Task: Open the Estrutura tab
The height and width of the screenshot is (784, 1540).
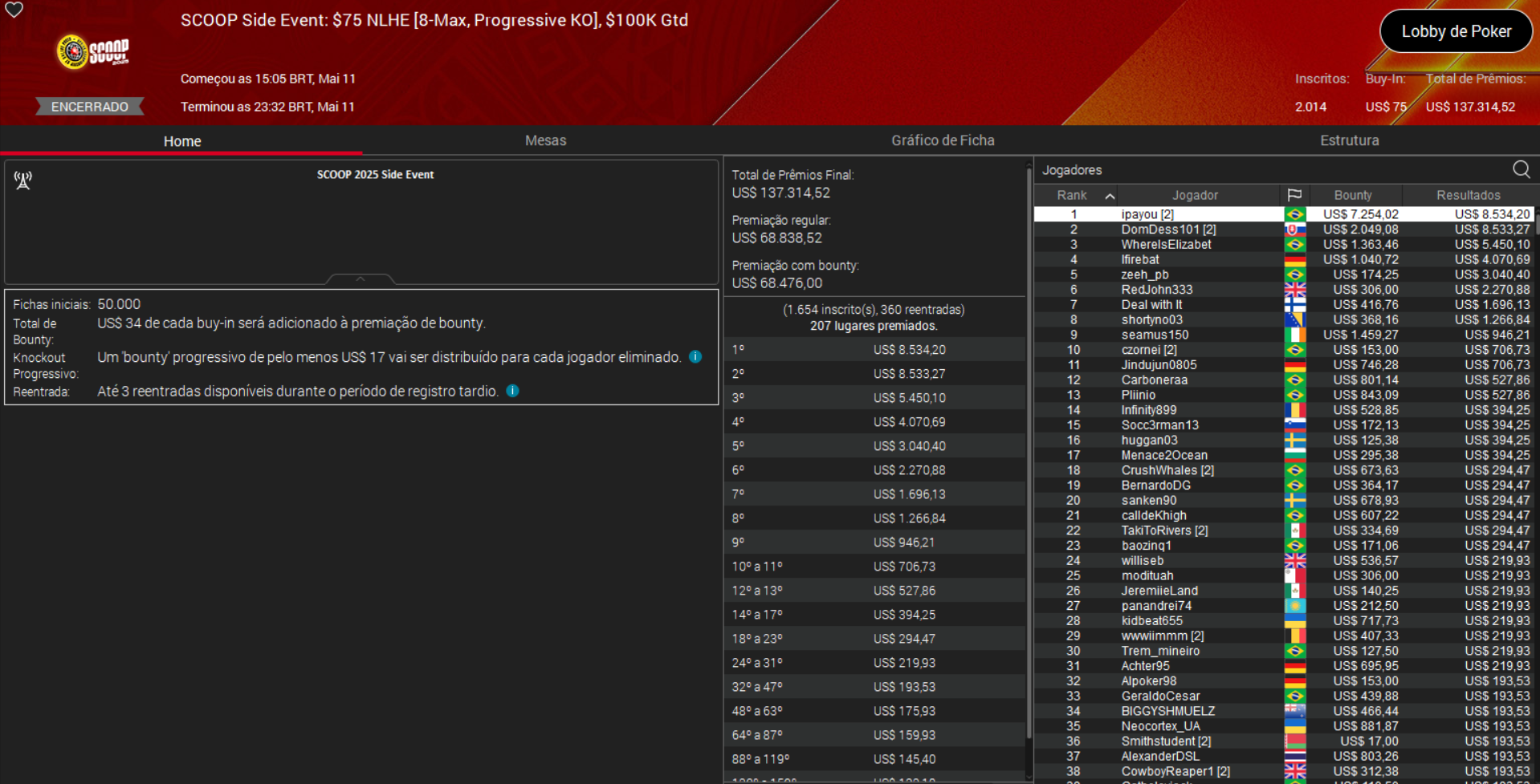Action: [x=1349, y=140]
